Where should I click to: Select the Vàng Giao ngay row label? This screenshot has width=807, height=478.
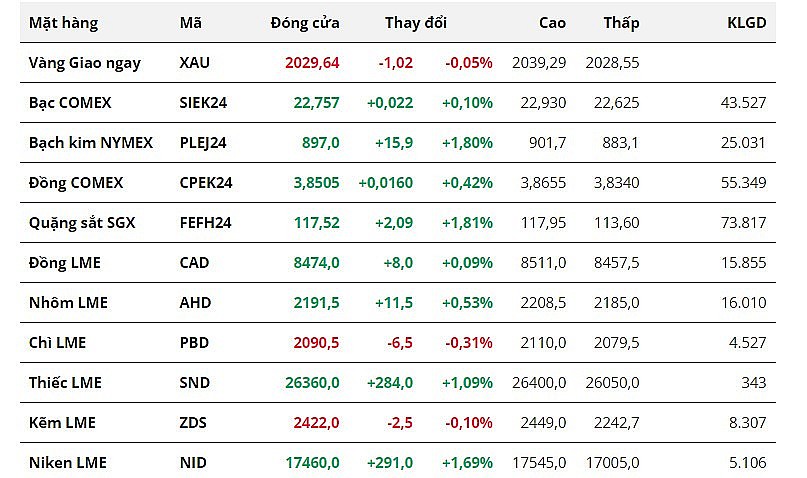pos(84,63)
